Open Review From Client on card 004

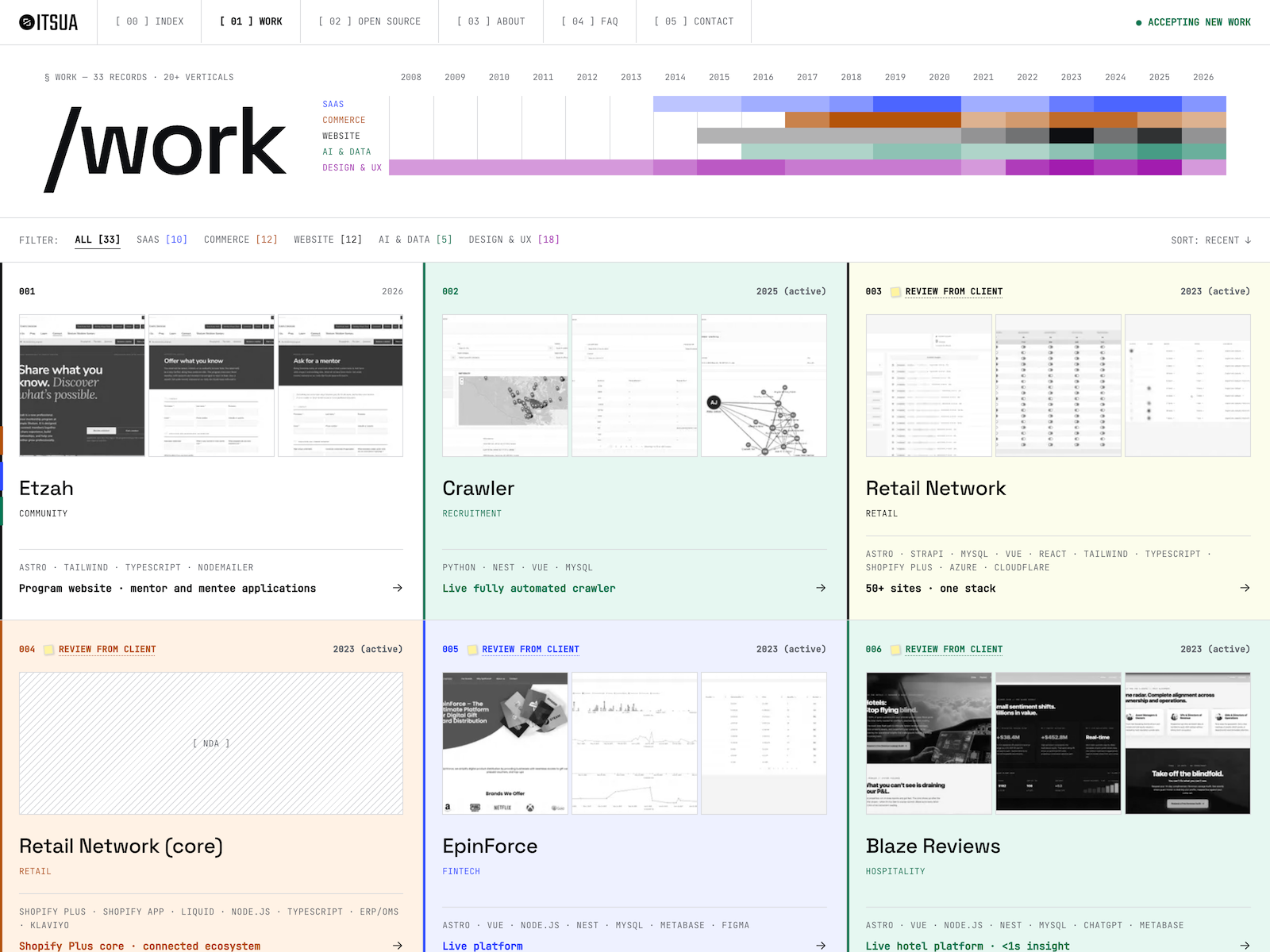(107, 650)
